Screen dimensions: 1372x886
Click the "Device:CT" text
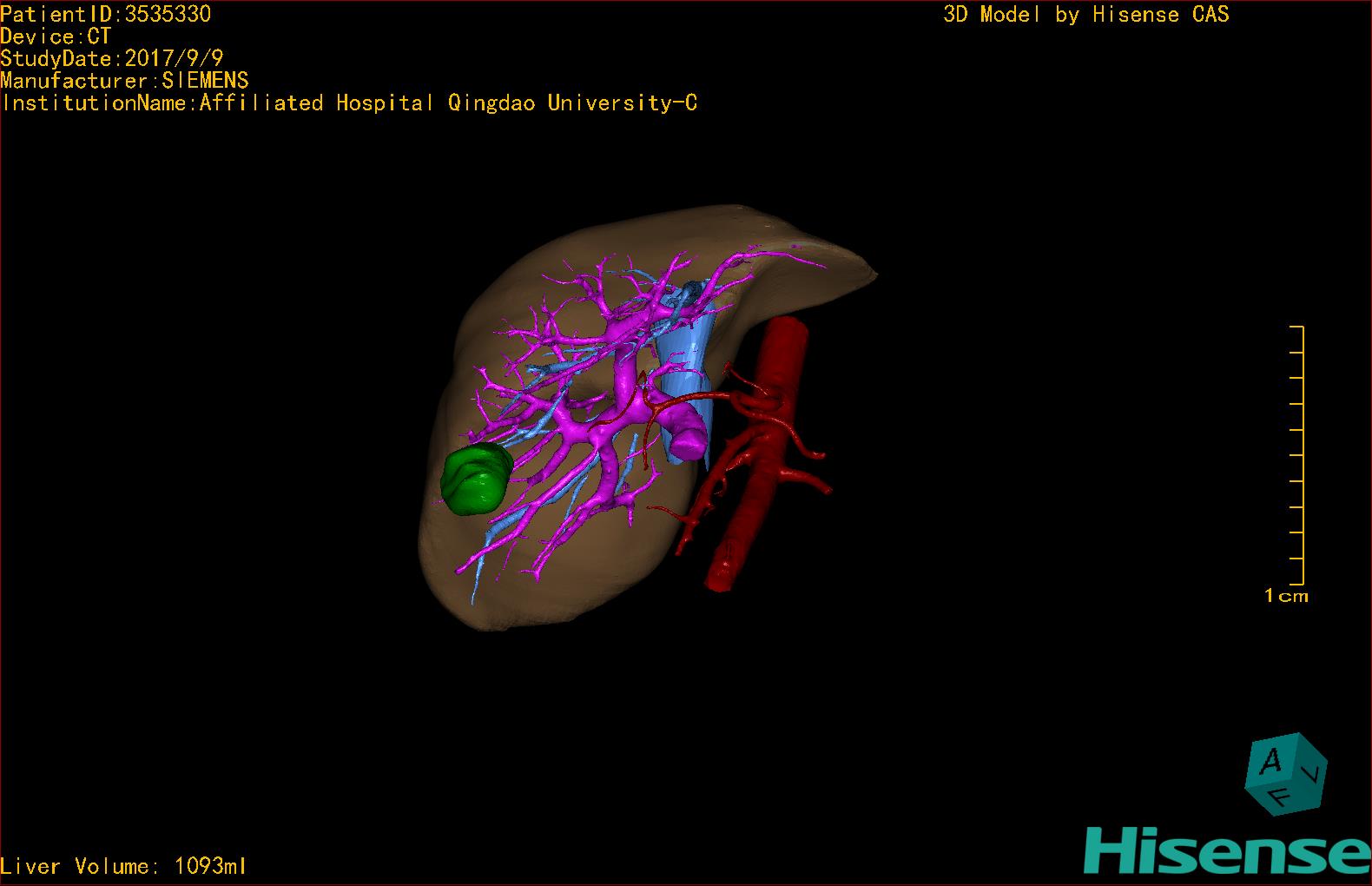[56, 36]
